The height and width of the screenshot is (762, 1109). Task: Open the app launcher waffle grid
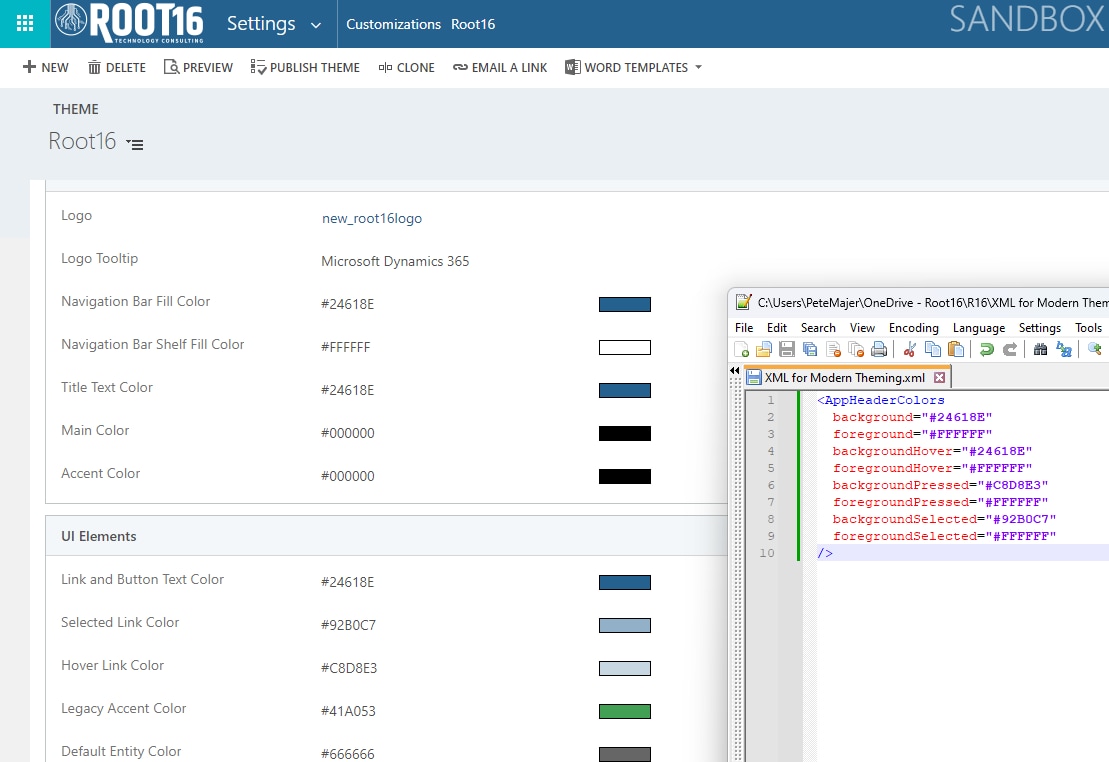[x=25, y=24]
